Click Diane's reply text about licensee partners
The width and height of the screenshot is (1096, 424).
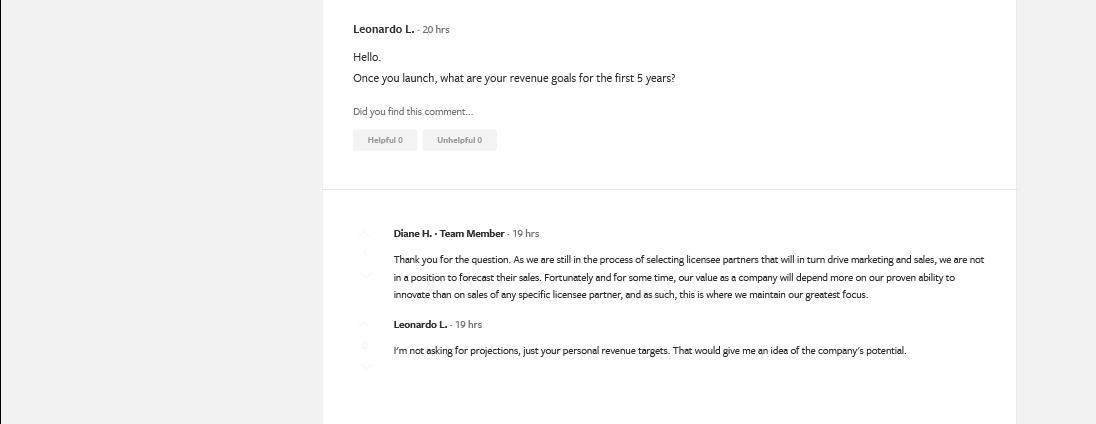[x=688, y=277]
